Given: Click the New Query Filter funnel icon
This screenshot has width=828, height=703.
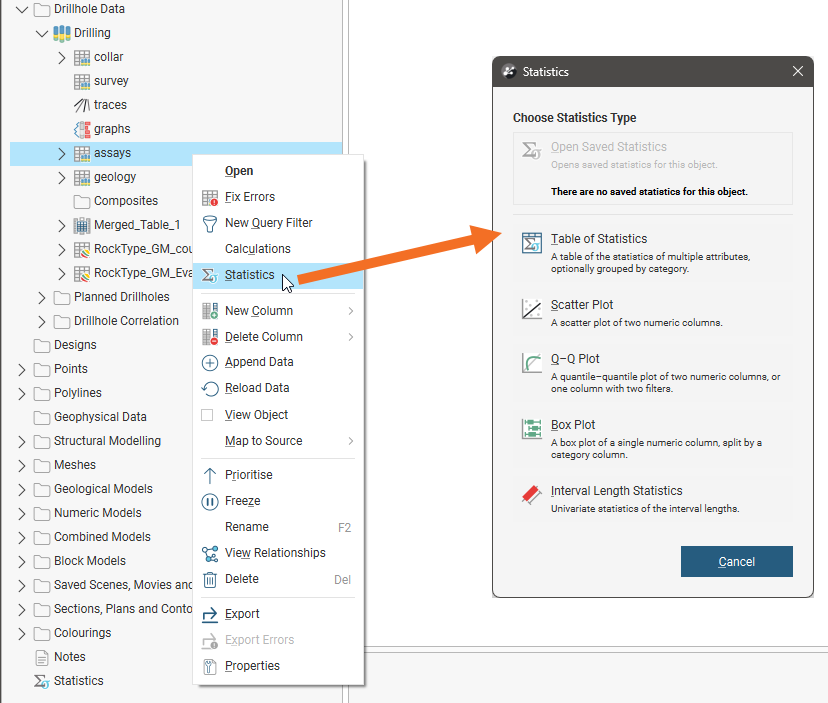Looking at the screenshot, I should [x=210, y=223].
